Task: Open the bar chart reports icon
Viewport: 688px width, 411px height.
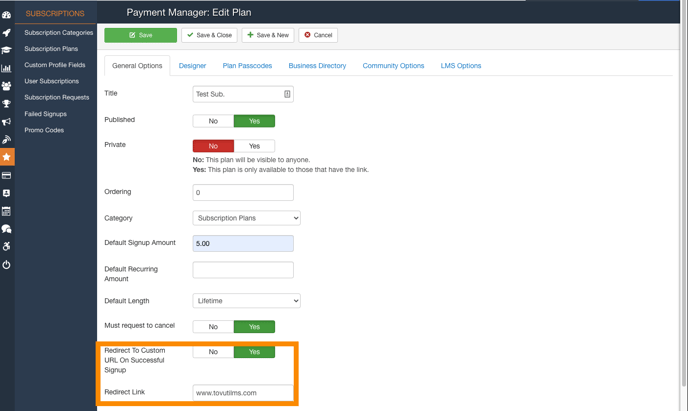Action: tap(6, 68)
